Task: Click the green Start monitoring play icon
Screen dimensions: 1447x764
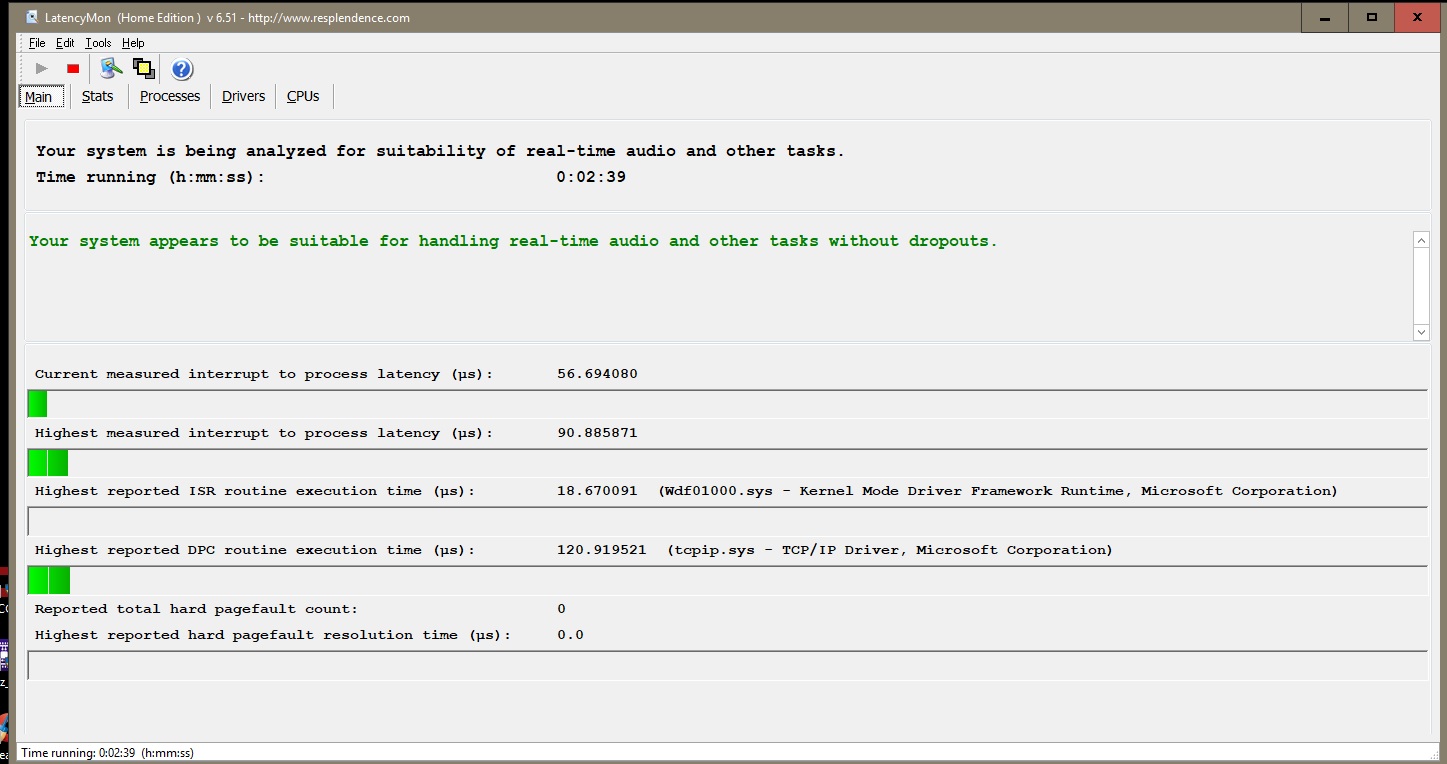Action: click(x=41, y=69)
